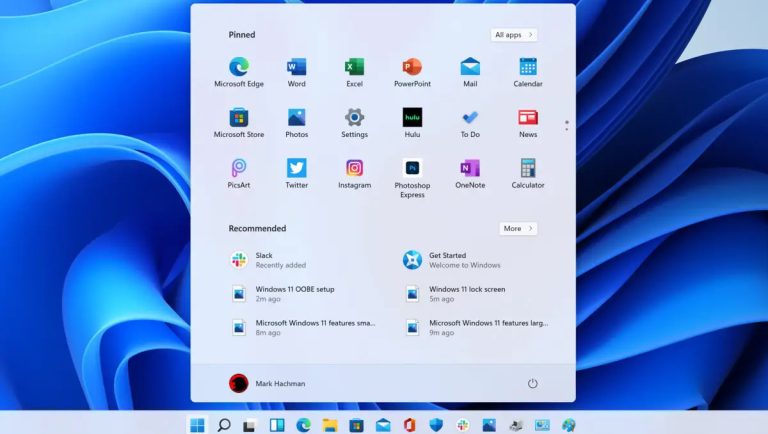
Task: Open the Calculator app
Action: click(528, 173)
